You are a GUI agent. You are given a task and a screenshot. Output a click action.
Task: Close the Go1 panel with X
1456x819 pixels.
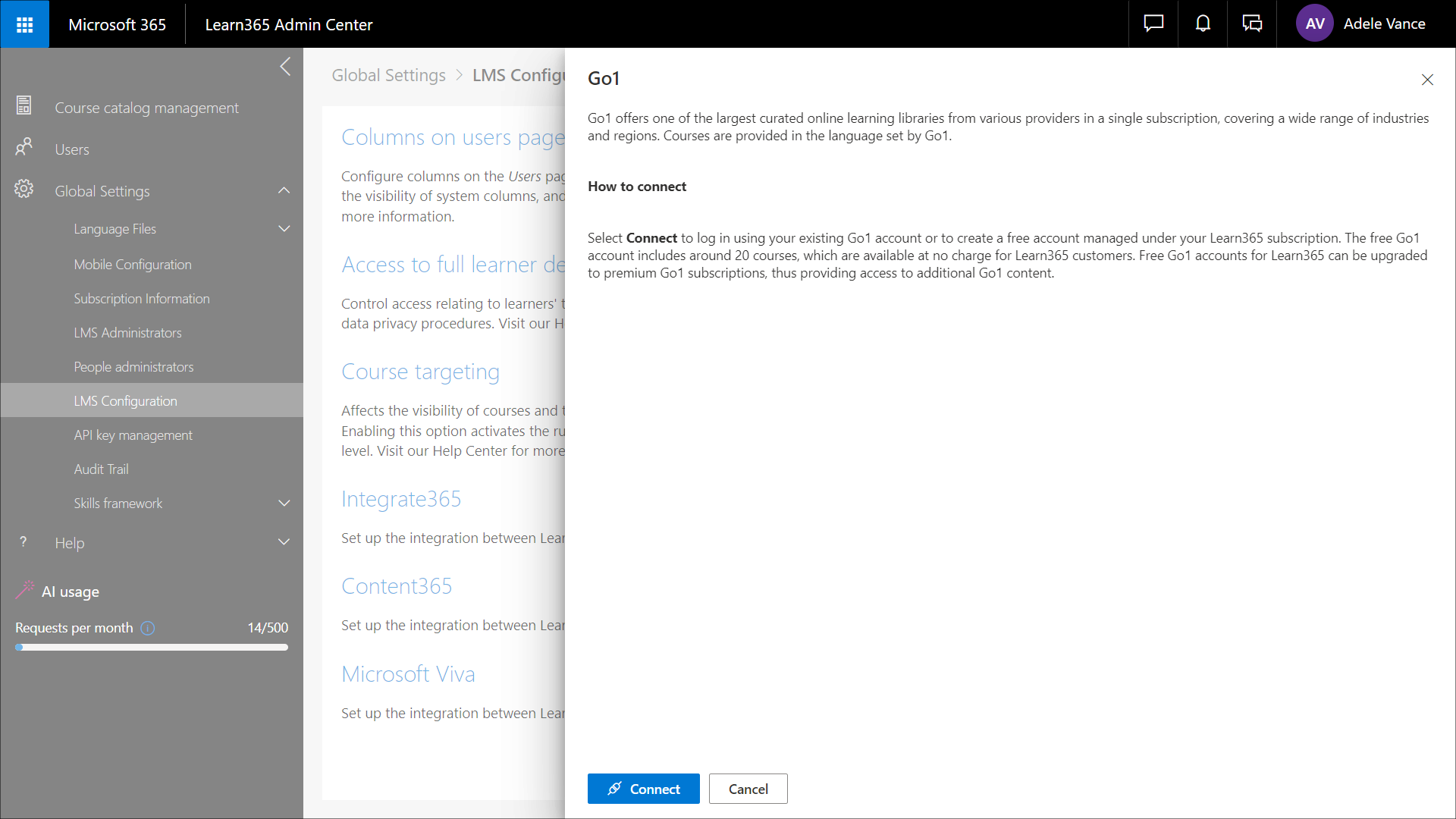[x=1426, y=80]
